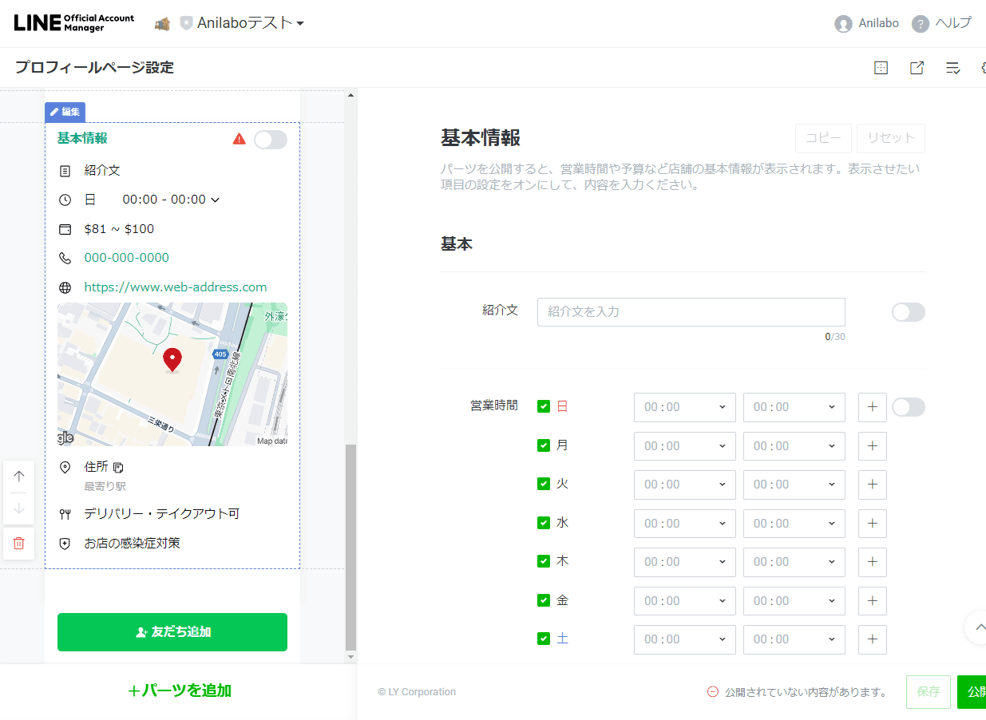Open the external link preview icon
The height and width of the screenshot is (720, 986).
tap(916, 68)
